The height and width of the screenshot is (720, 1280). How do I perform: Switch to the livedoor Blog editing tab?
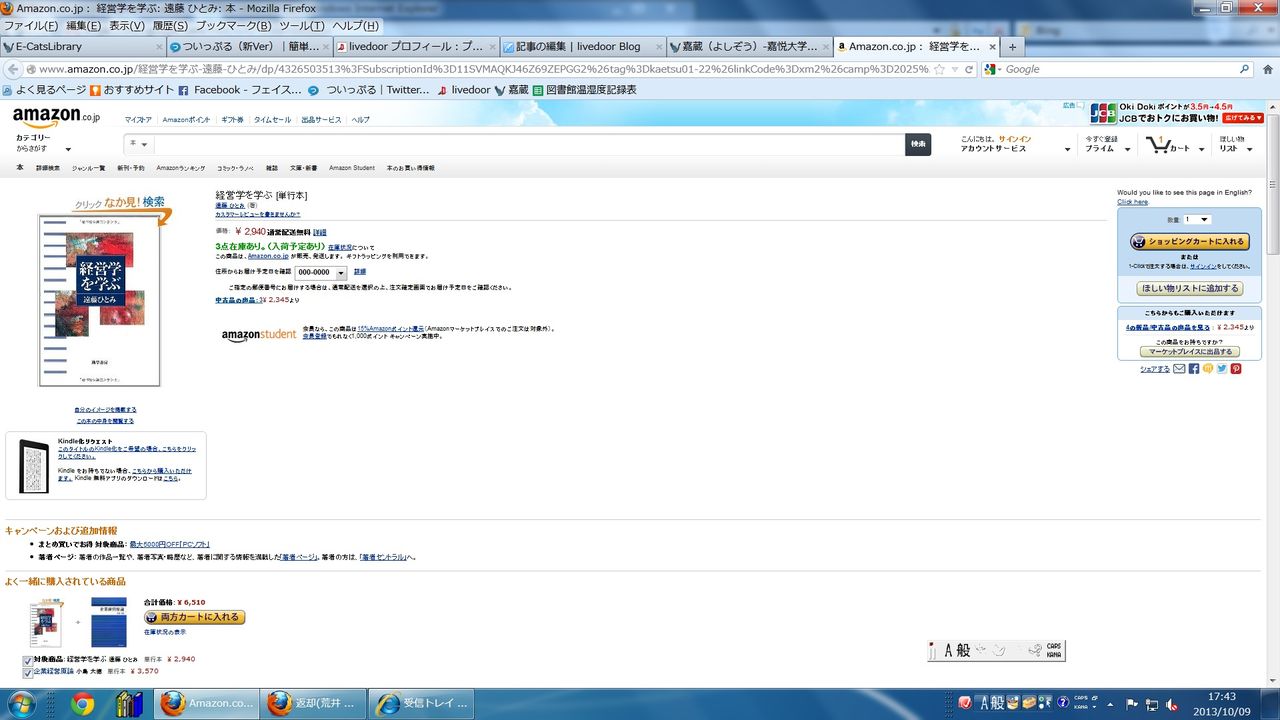(584, 46)
